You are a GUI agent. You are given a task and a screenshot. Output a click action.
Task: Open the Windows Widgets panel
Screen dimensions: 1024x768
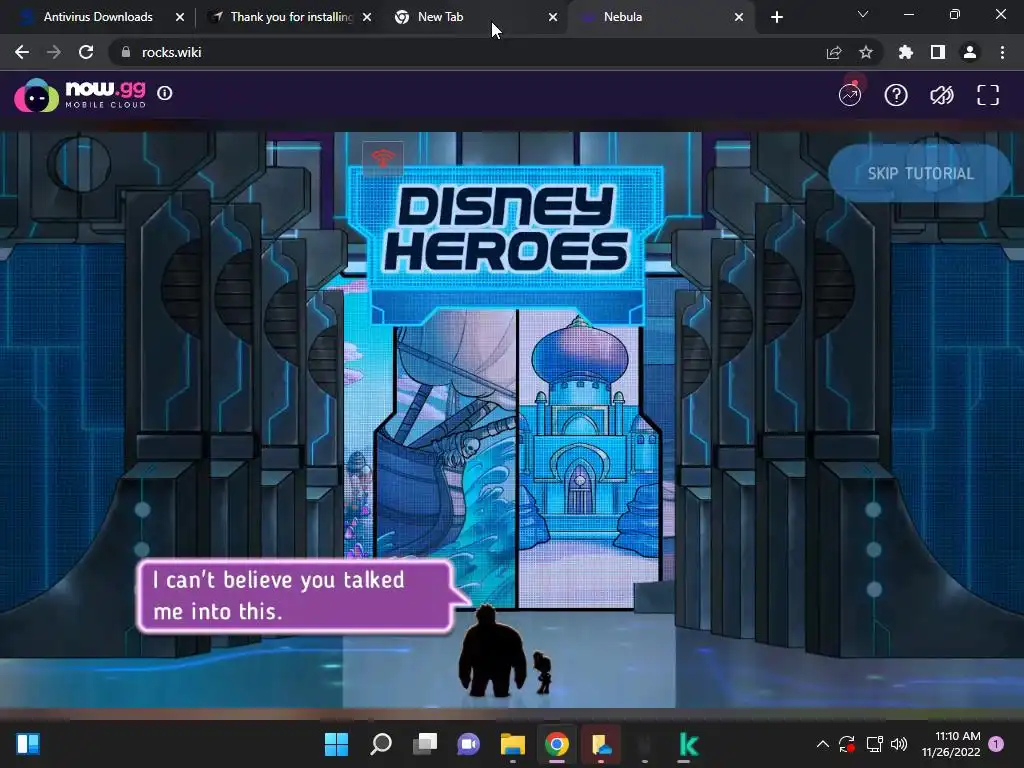click(x=28, y=744)
